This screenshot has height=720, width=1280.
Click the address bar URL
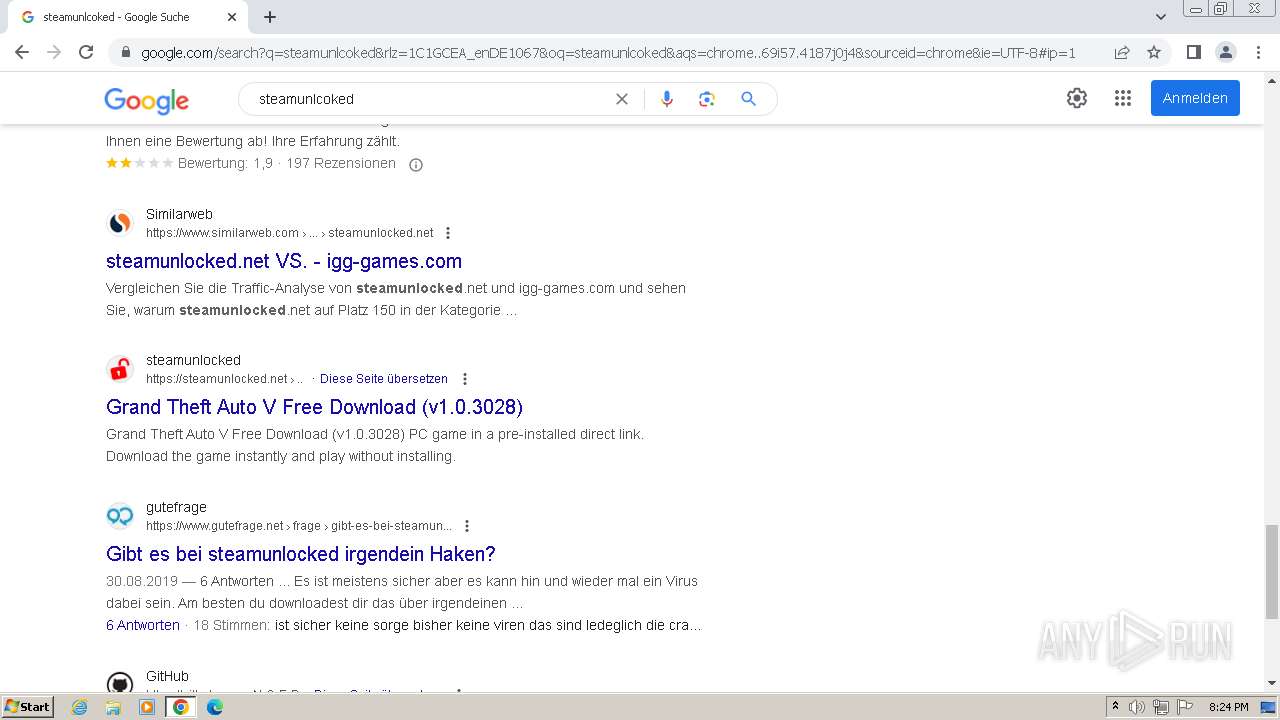pos(608,53)
